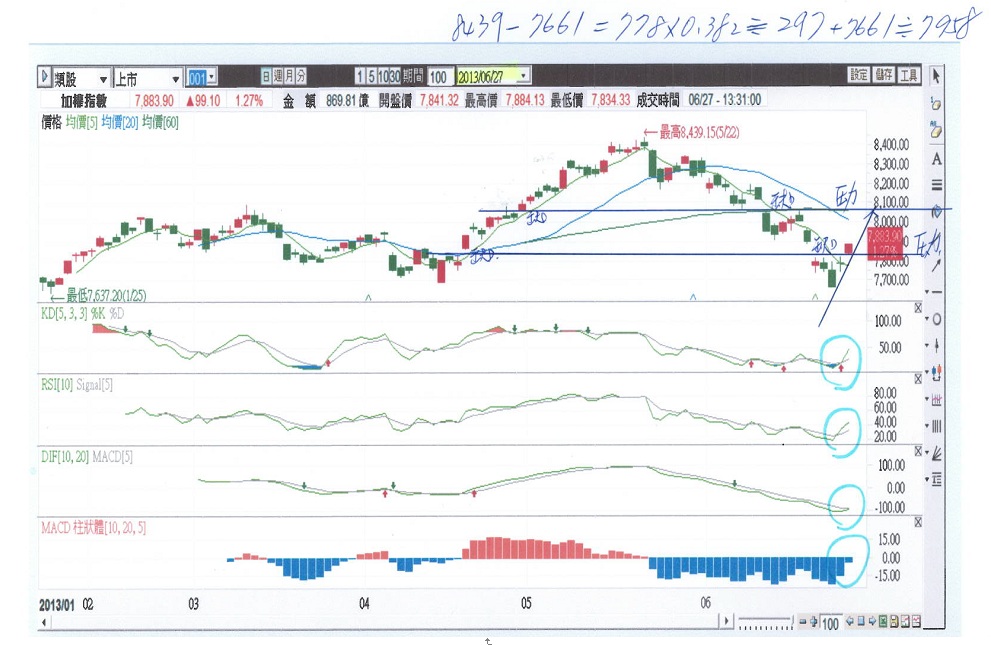
Task: Close the MACD histogram panel
Action: pyautogui.click(x=918, y=522)
